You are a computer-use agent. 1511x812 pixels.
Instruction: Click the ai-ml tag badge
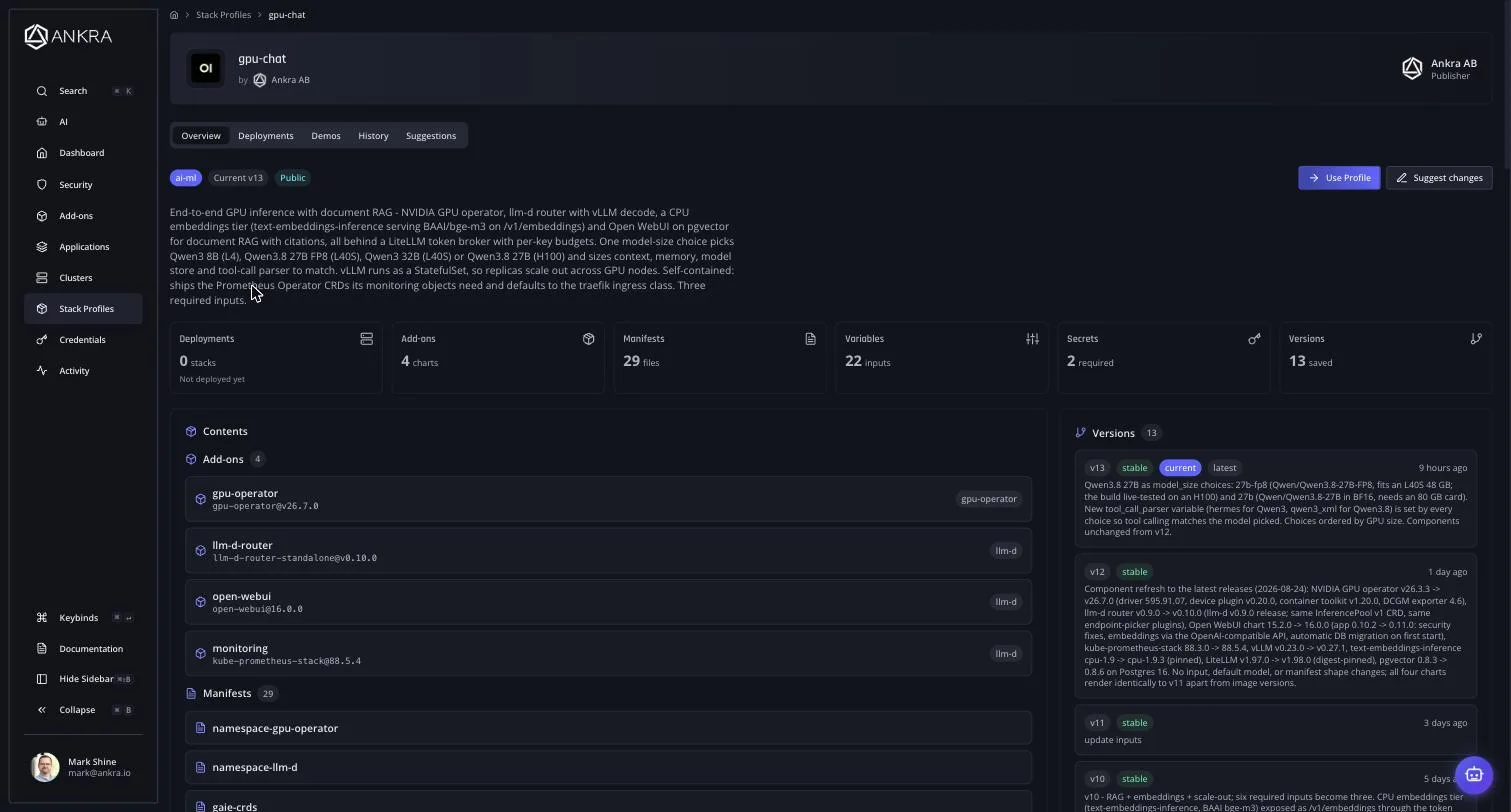[186, 178]
